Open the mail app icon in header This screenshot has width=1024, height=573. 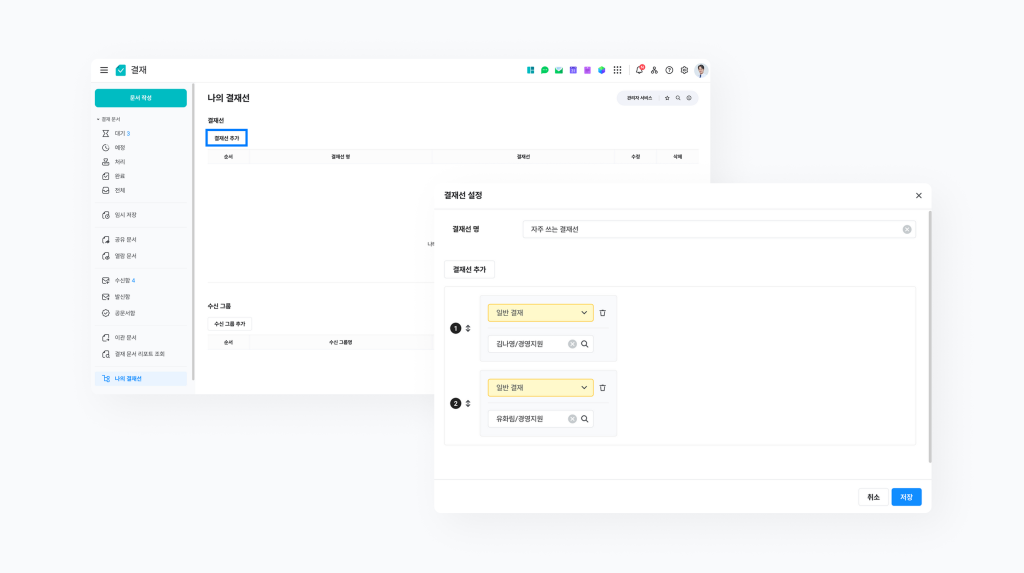pos(559,70)
